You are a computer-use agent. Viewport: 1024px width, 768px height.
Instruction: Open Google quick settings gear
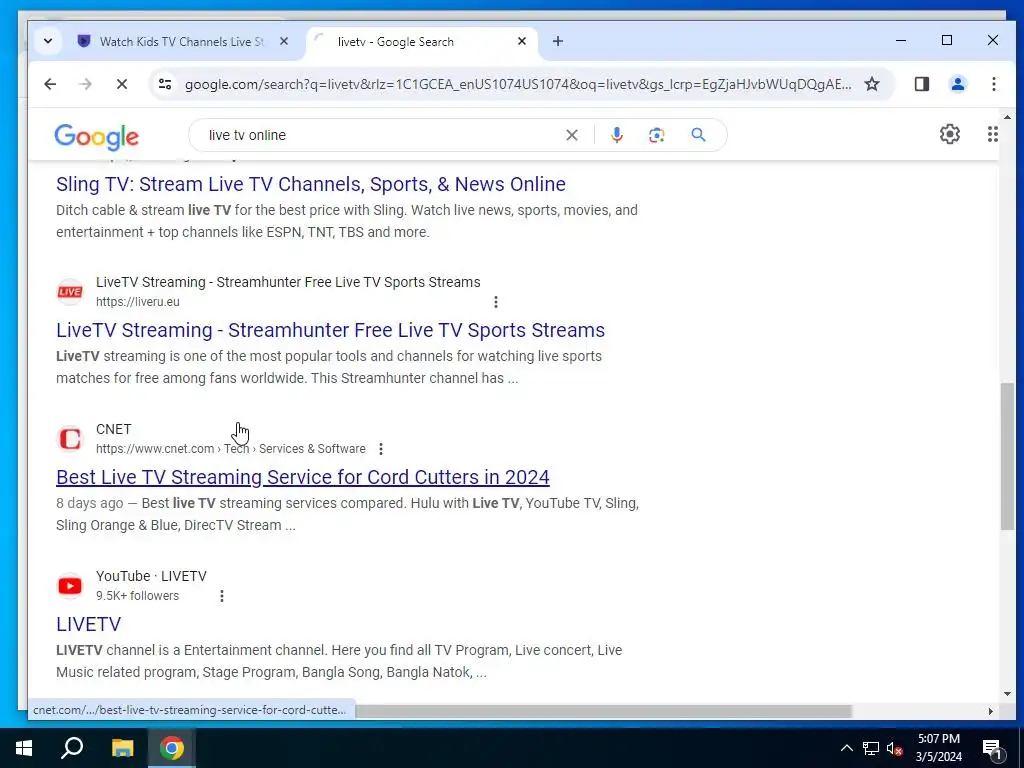(x=950, y=135)
